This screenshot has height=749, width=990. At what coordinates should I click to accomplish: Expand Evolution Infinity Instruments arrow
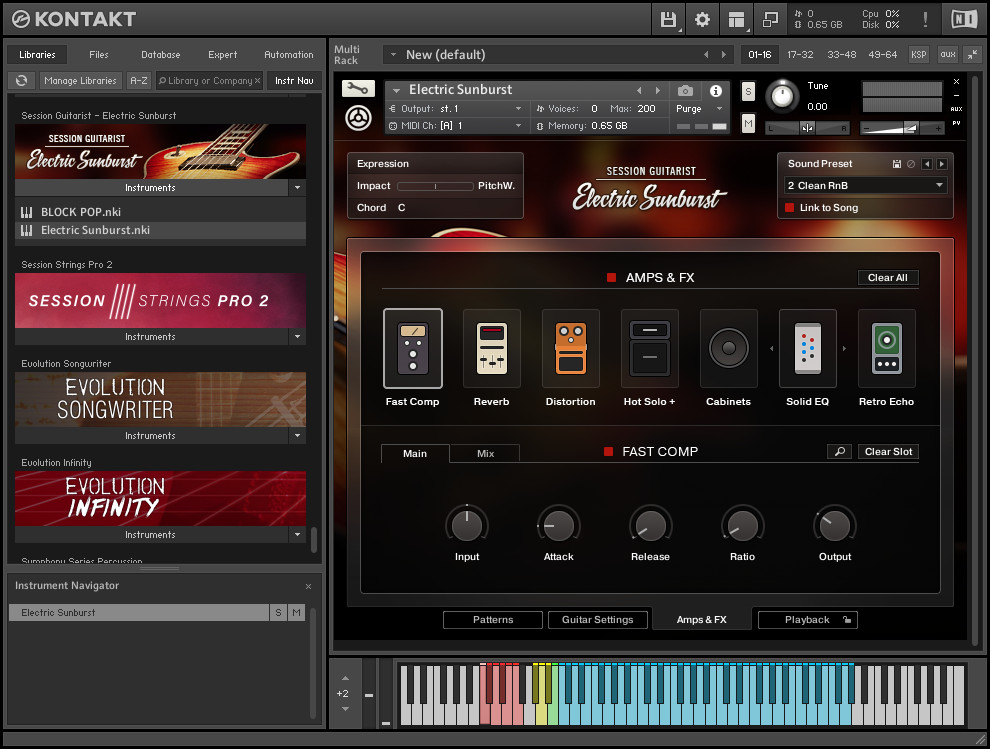click(297, 535)
